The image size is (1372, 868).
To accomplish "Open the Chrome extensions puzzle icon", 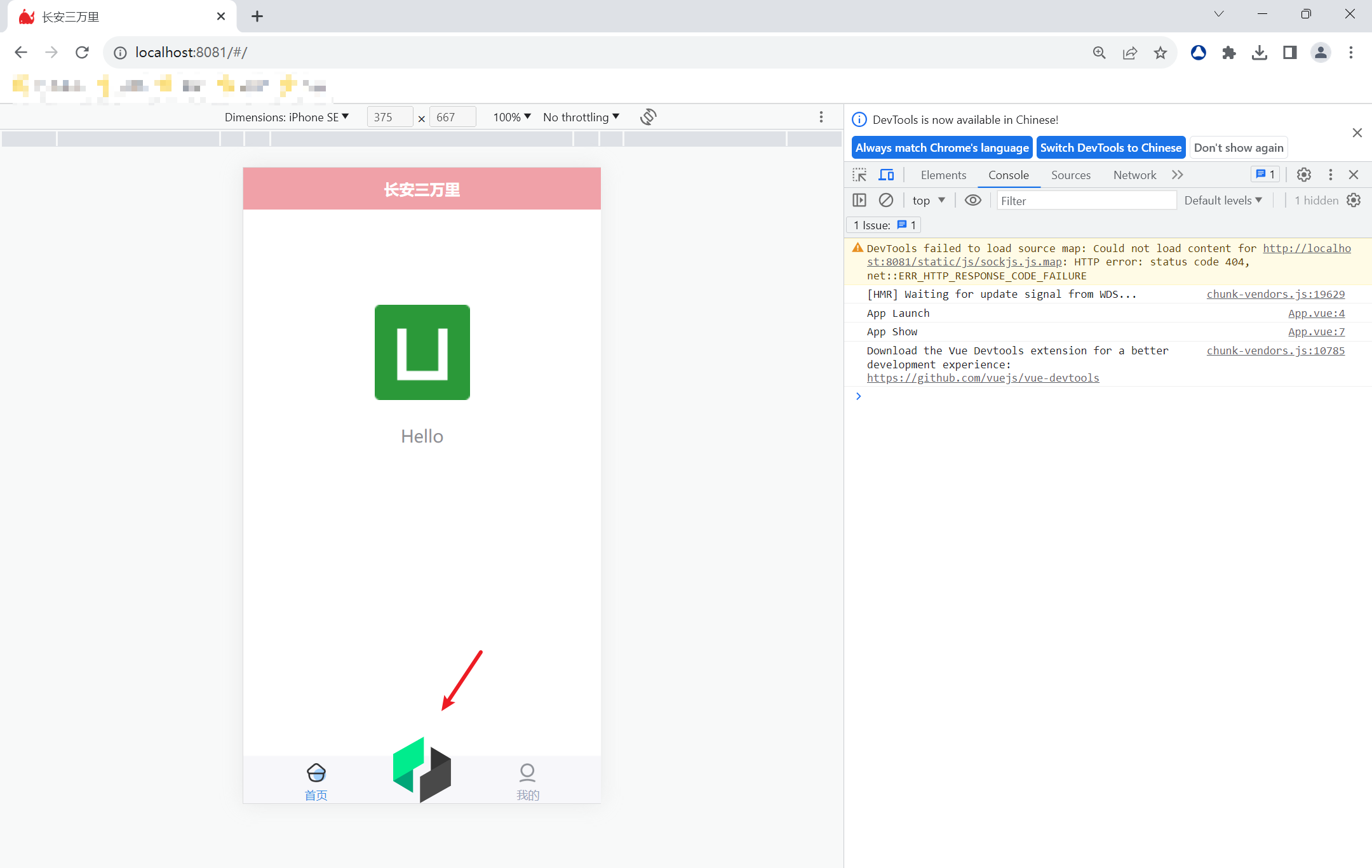I will (1228, 53).
